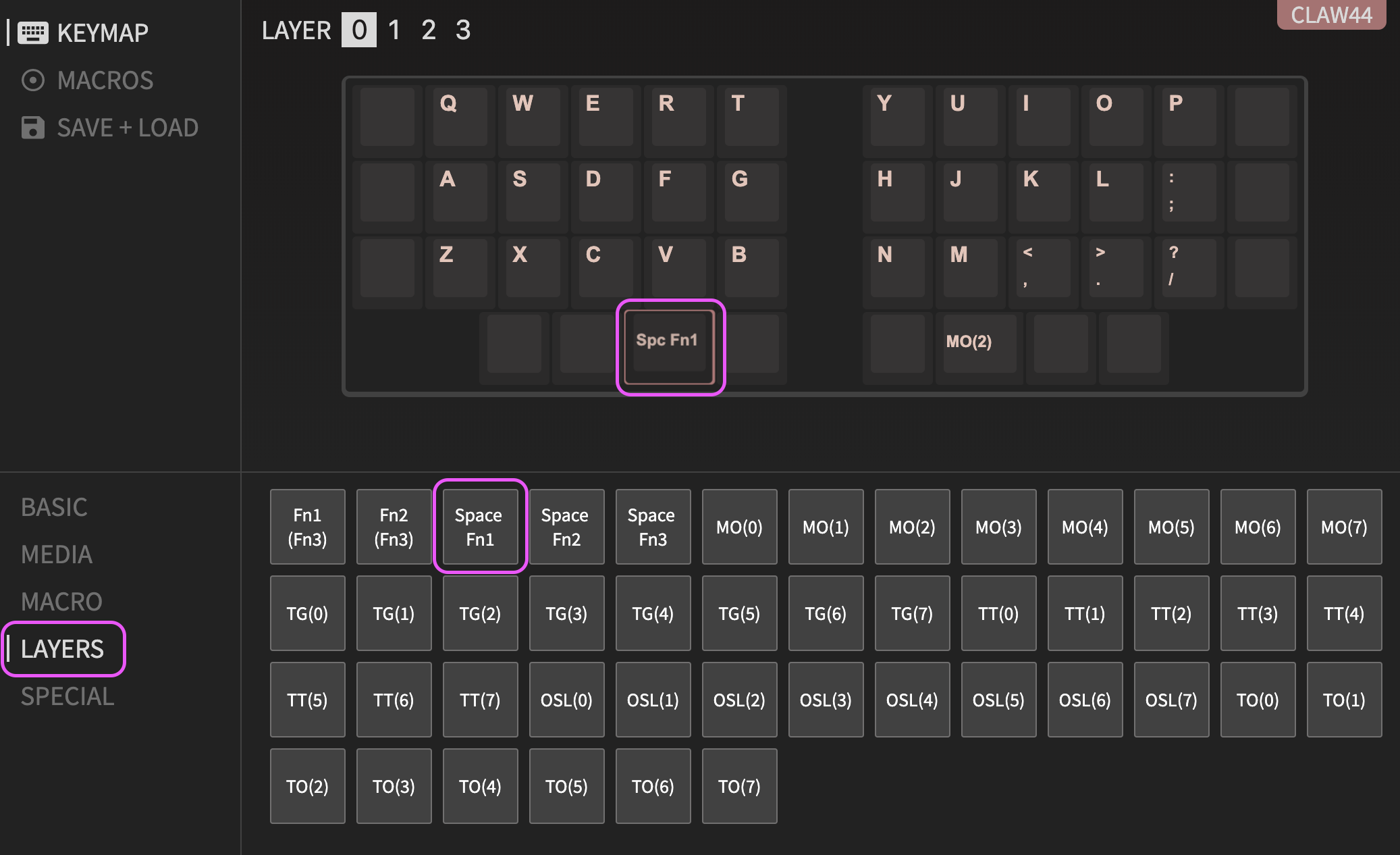Screen dimensions: 1400x855
Task: Choose the TG(3) layer toggle keycode
Action: tap(566, 613)
